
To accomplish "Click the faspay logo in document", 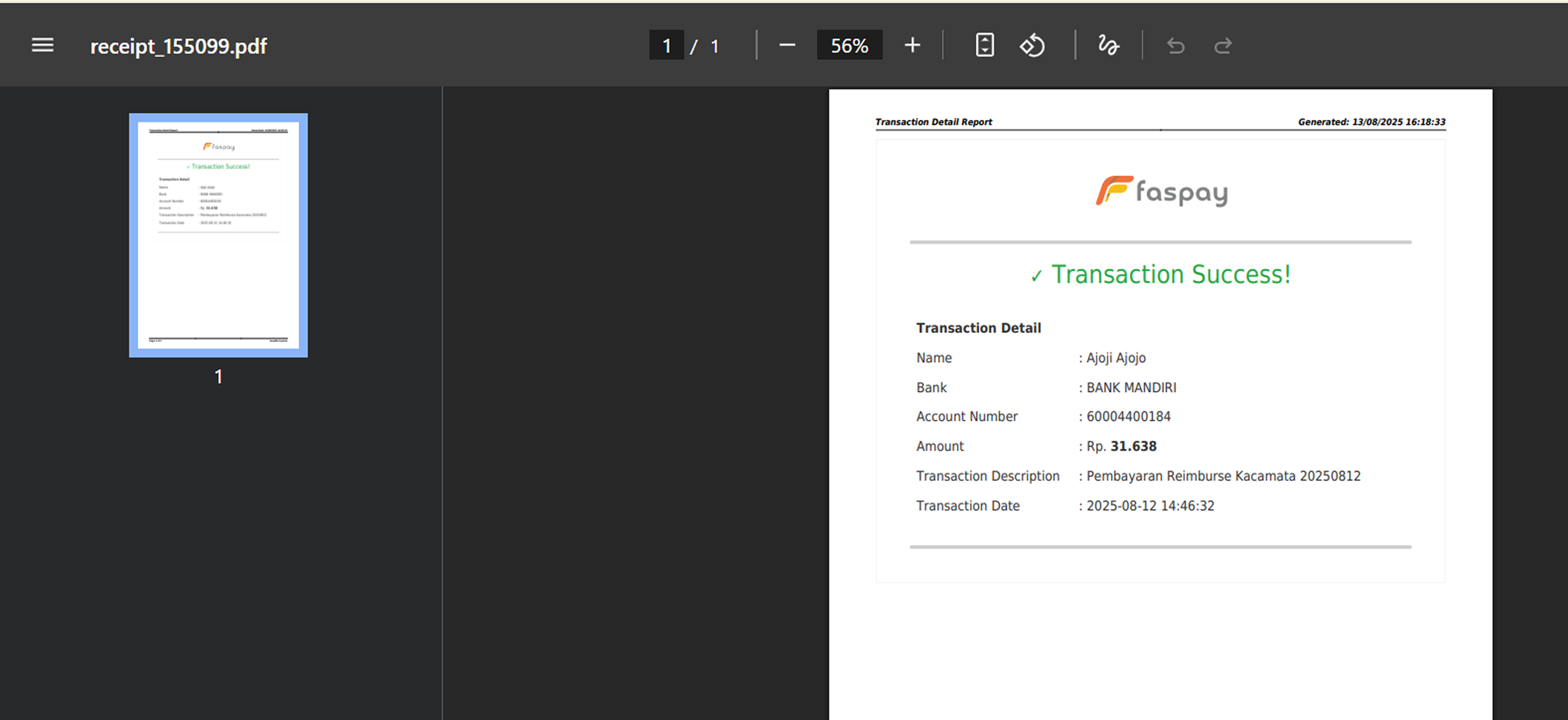I will click(1161, 192).
